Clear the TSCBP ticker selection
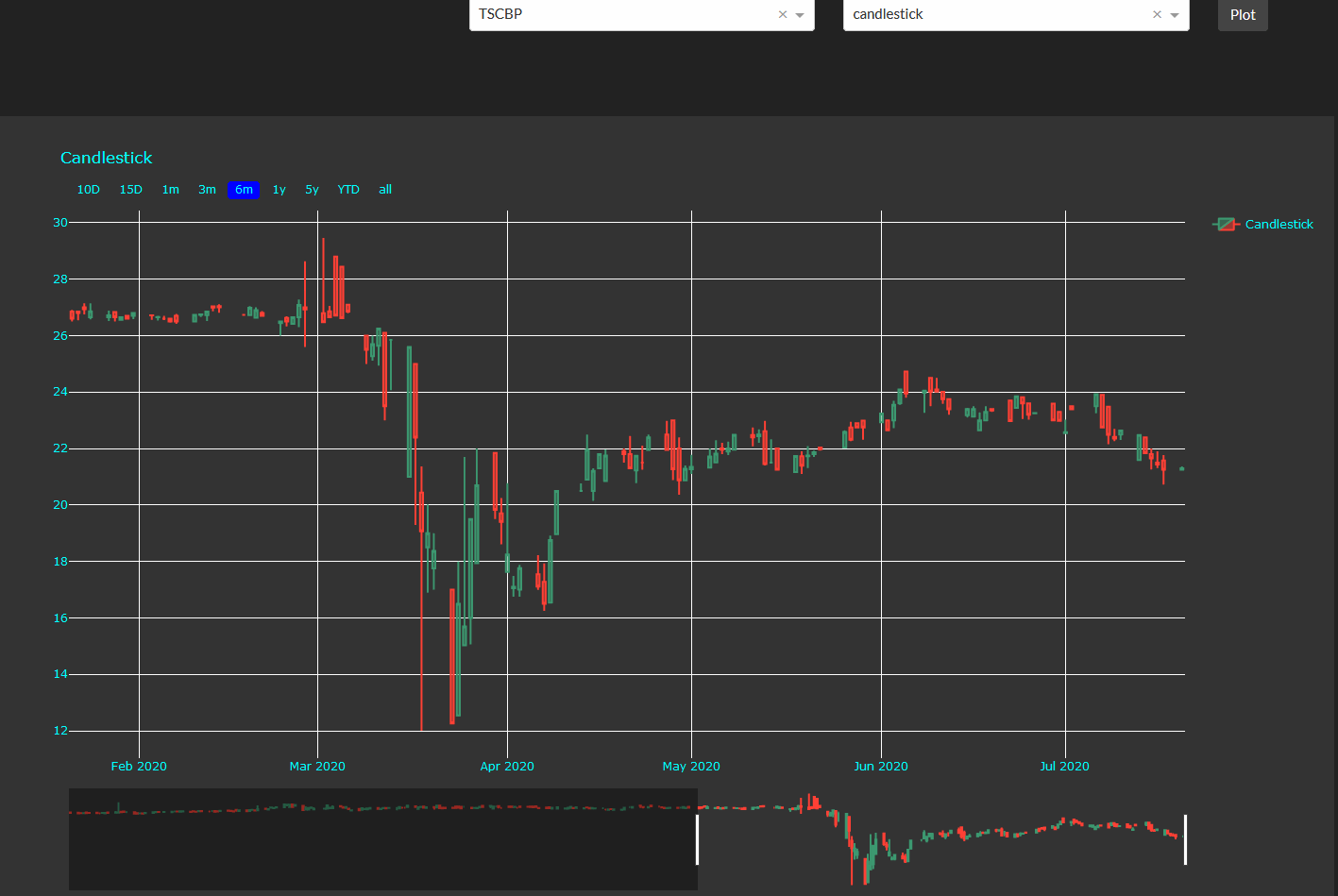 click(782, 14)
